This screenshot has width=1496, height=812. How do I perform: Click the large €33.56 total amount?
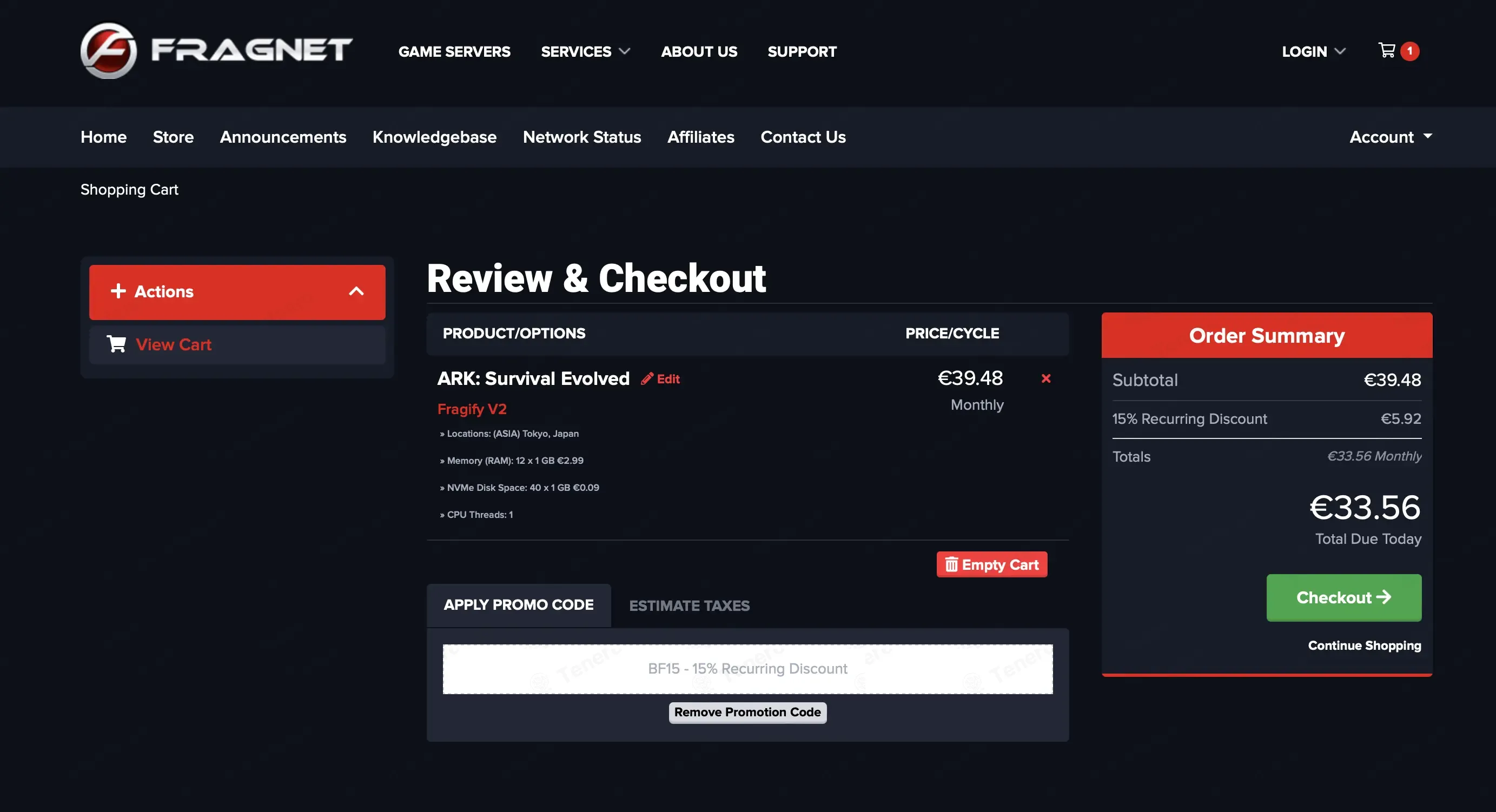coord(1364,507)
